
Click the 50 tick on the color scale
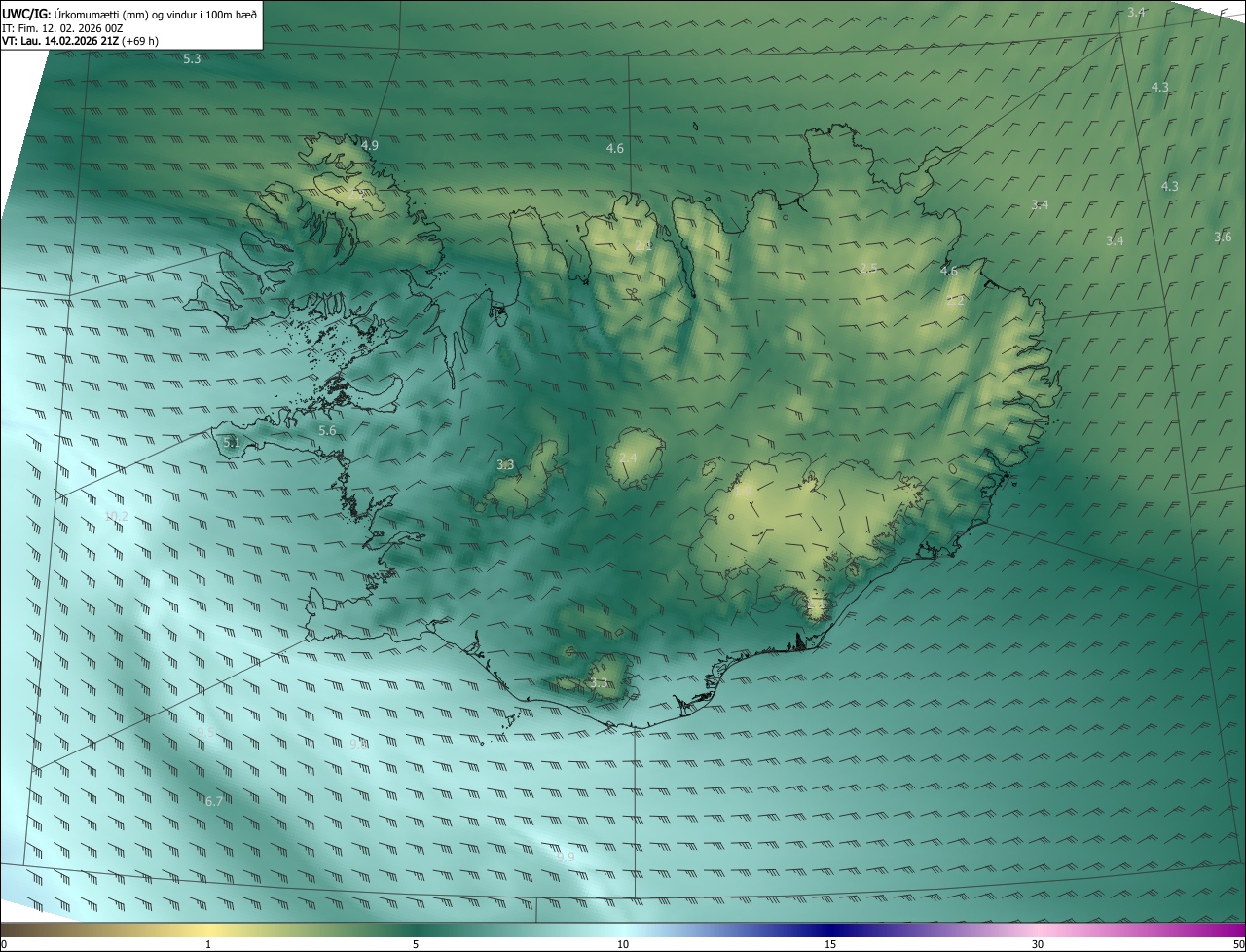[1238, 944]
